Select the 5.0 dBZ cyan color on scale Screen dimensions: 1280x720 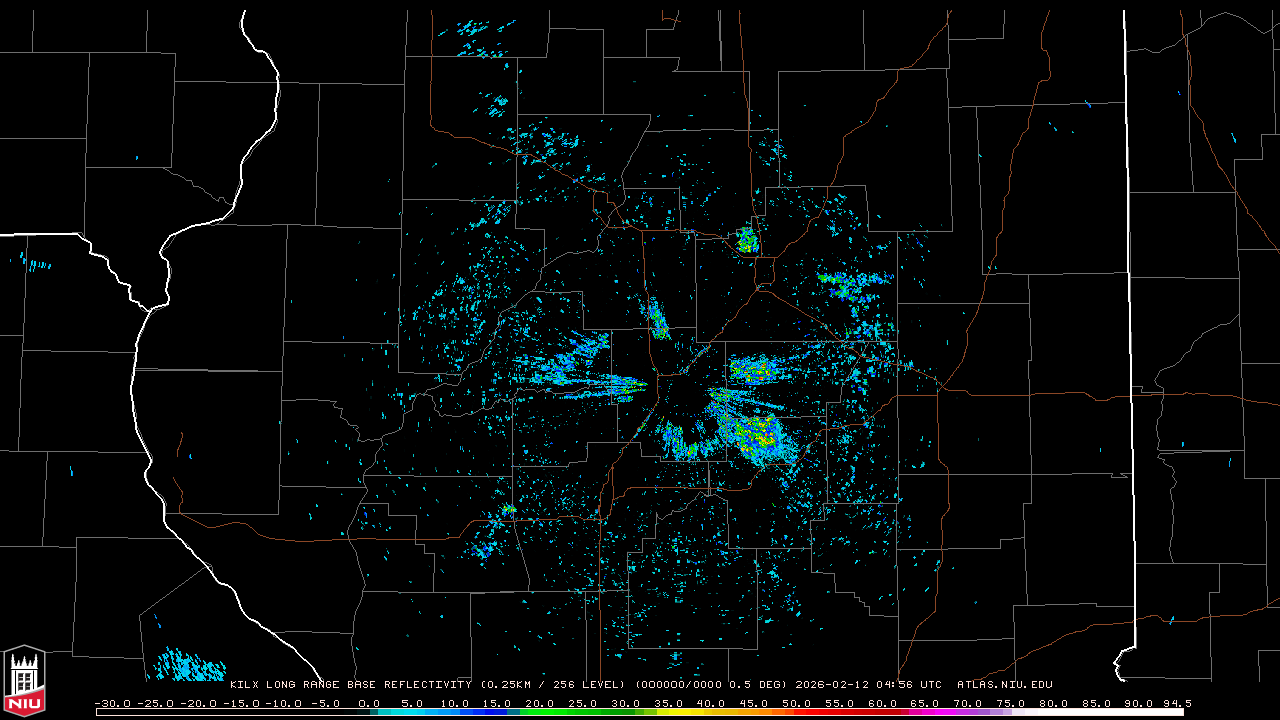(x=412, y=712)
